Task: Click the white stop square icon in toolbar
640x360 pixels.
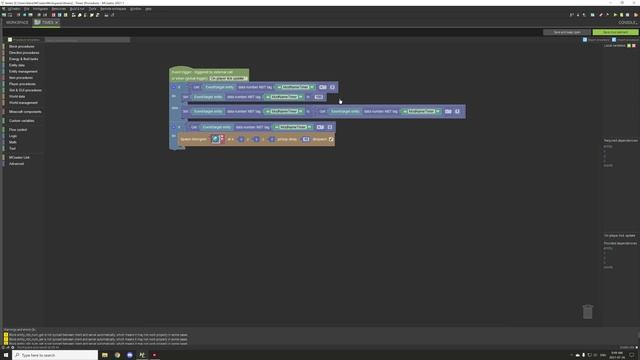Action: (628, 15)
